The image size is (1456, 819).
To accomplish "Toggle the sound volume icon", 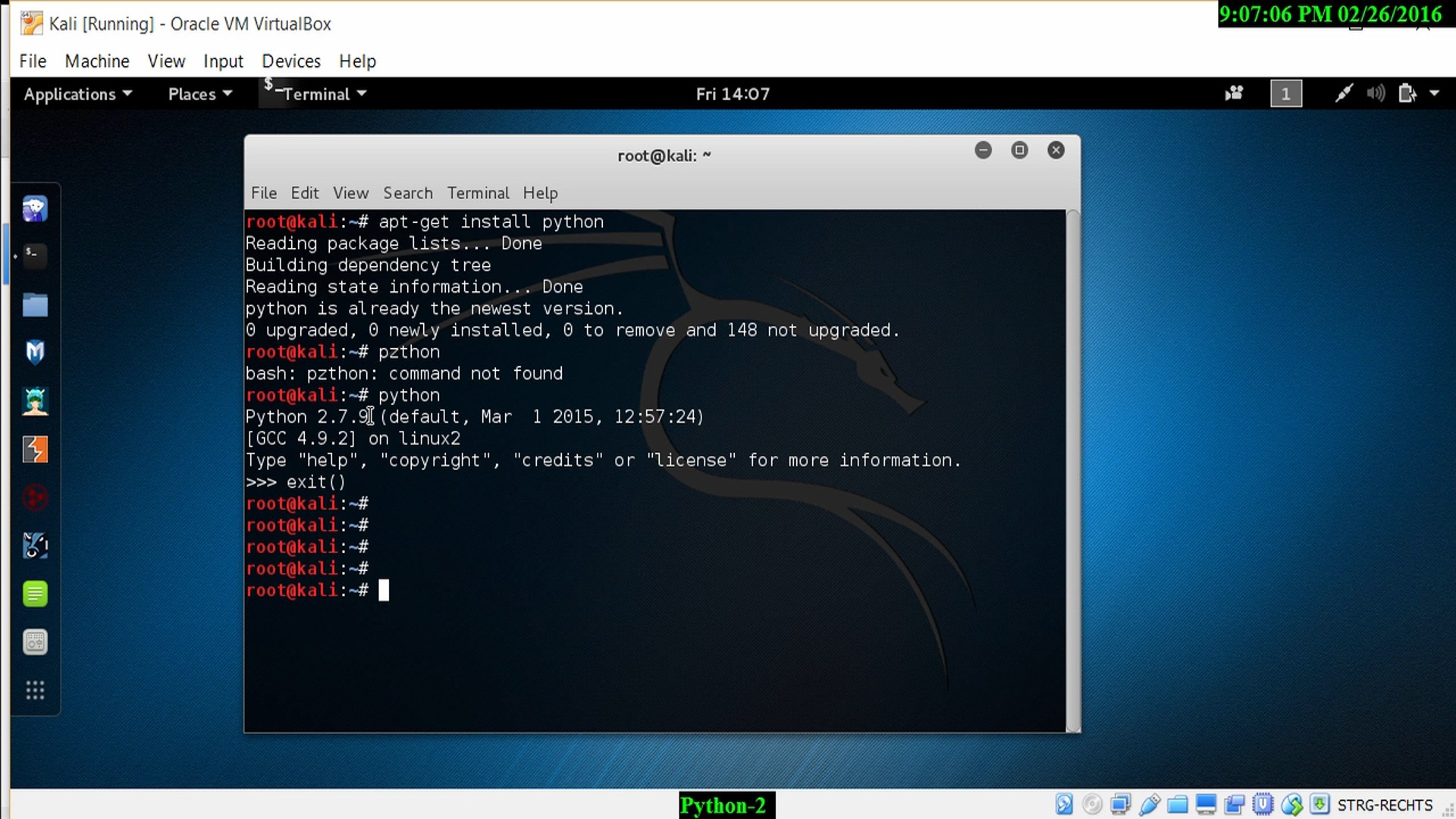I will tap(1378, 93).
